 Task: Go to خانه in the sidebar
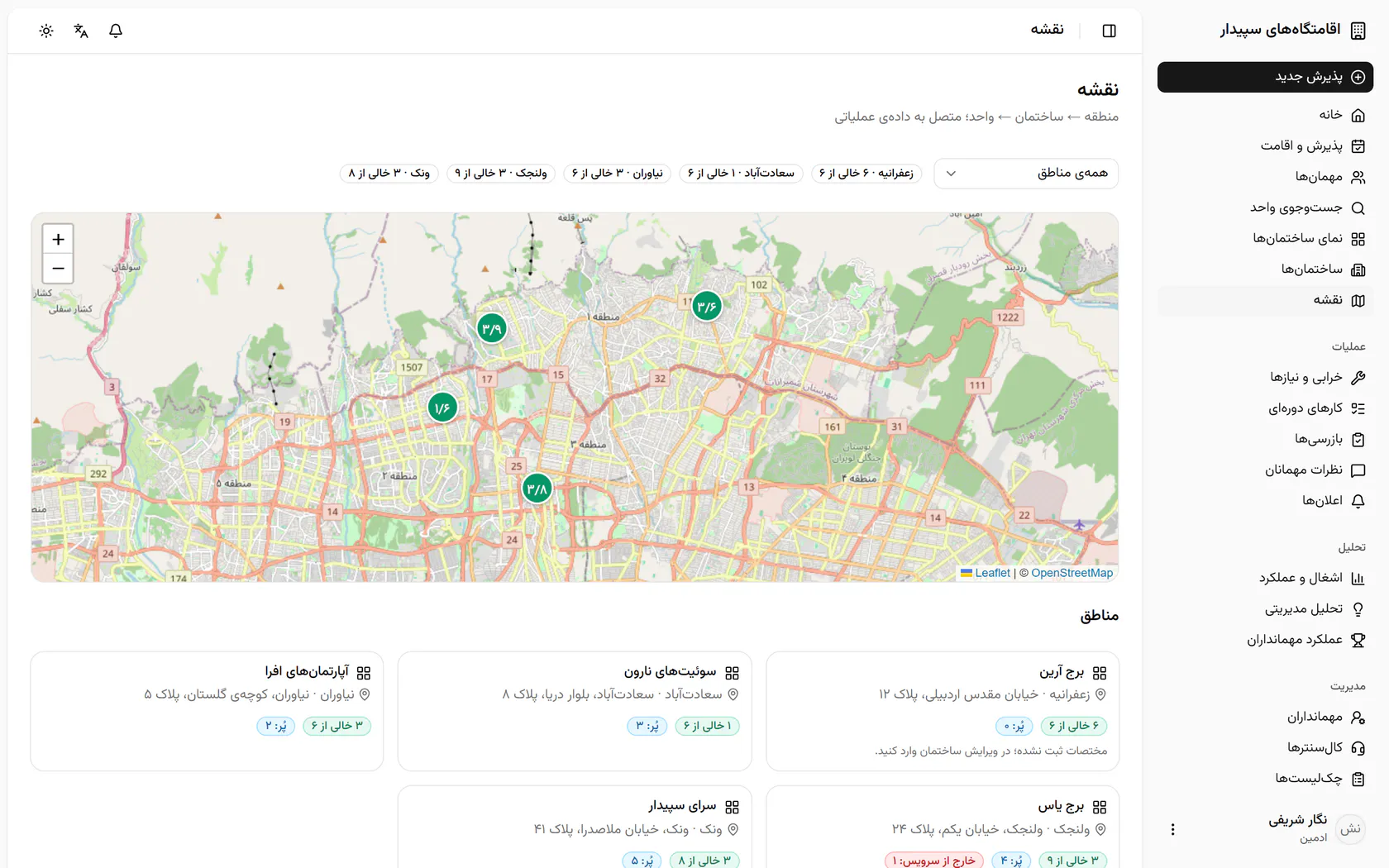coord(1265,115)
